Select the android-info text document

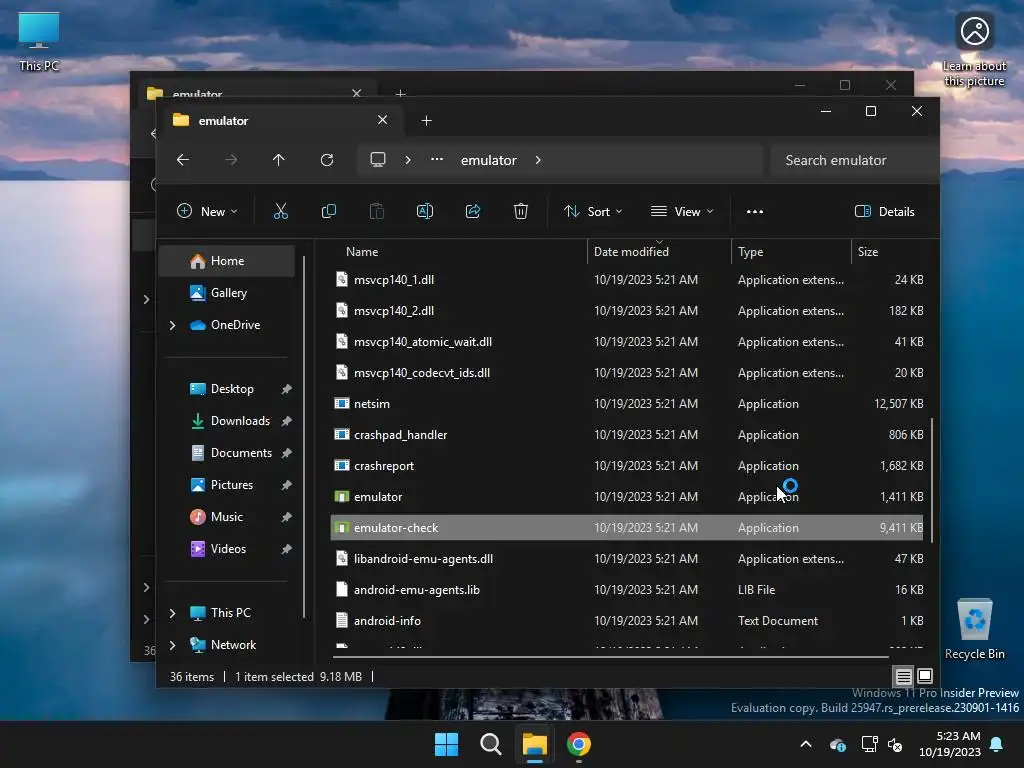(x=627, y=621)
